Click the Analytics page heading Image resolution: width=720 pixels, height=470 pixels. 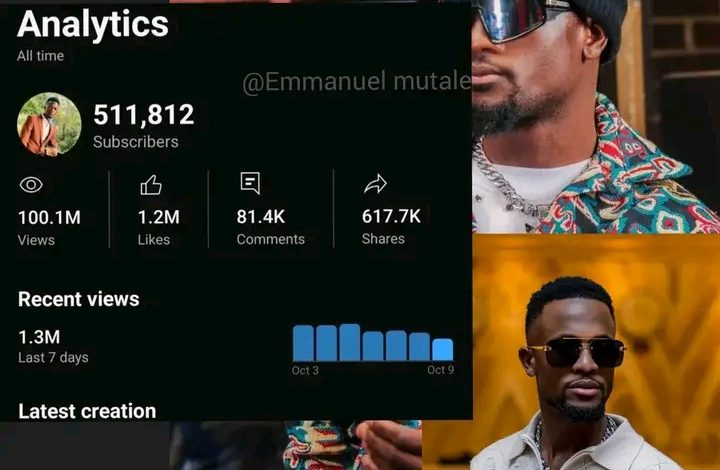click(93, 24)
